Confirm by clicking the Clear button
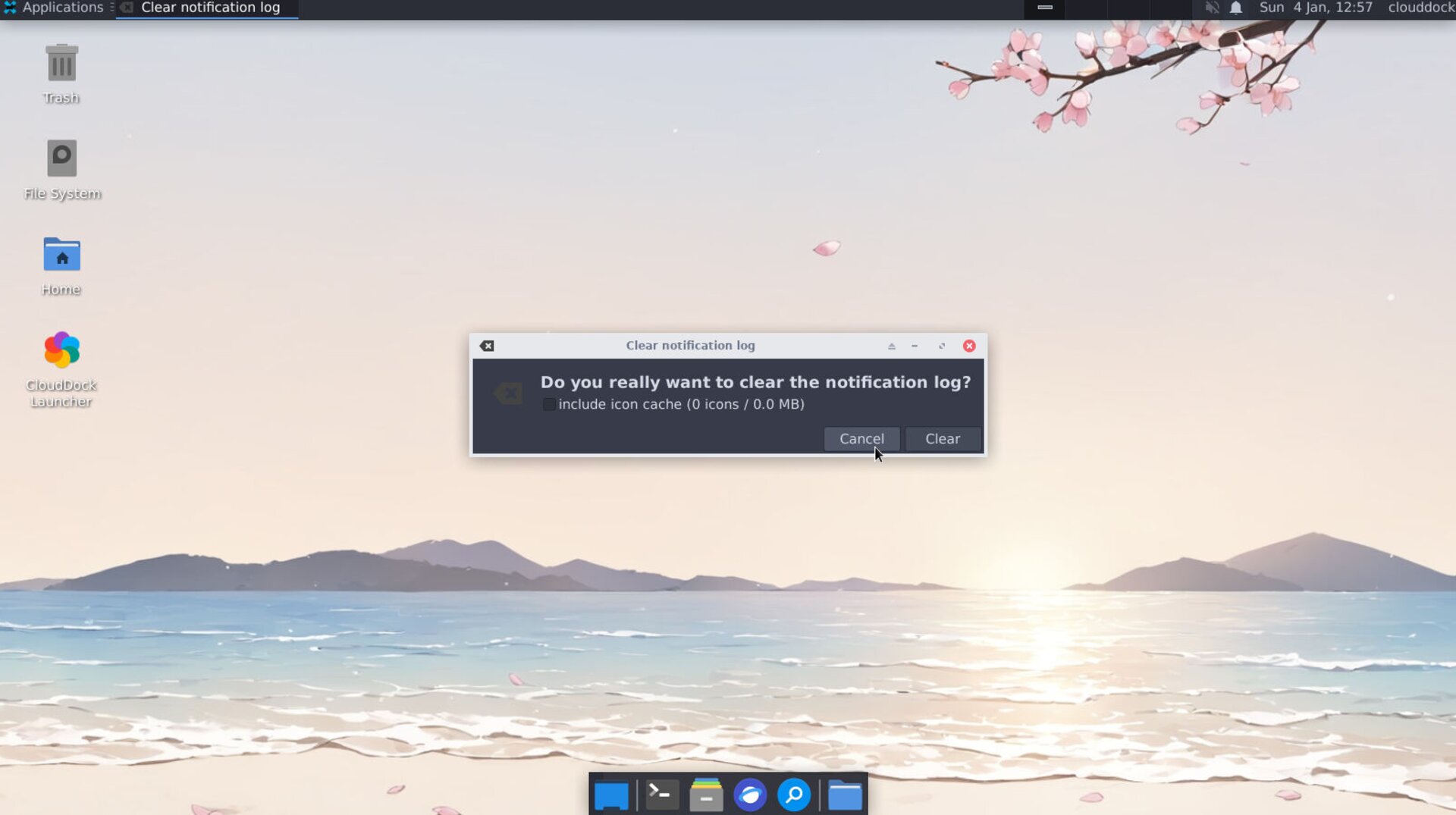The height and width of the screenshot is (815, 1456). click(x=942, y=439)
